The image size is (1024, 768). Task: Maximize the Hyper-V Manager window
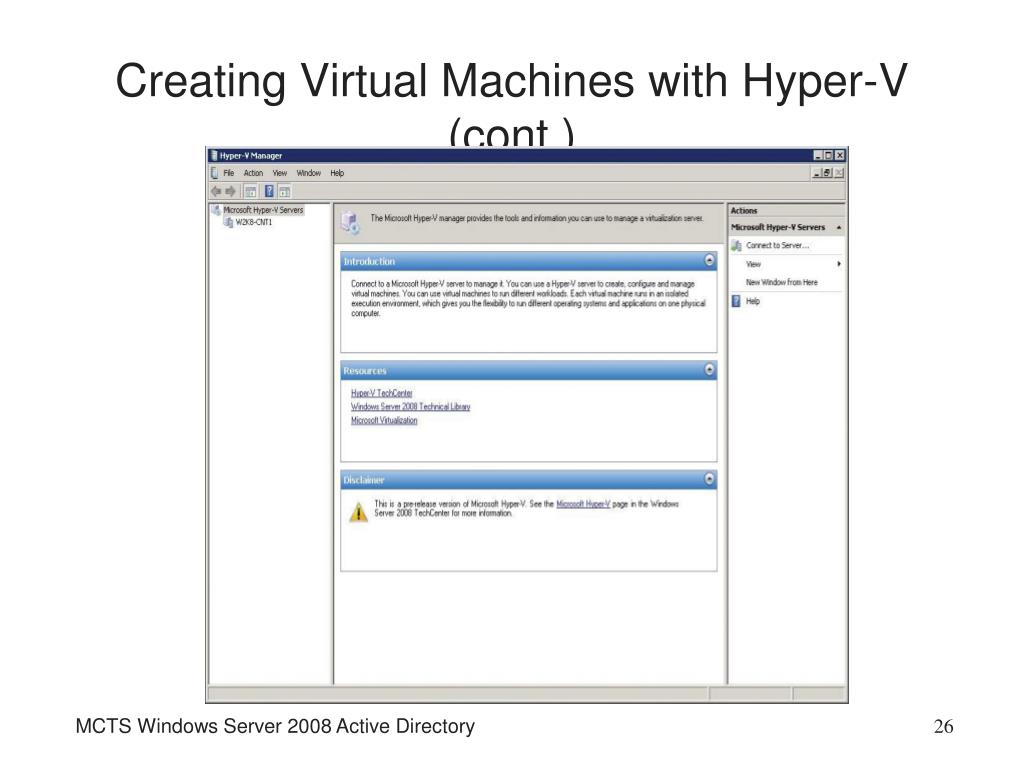click(x=829, y=155)
